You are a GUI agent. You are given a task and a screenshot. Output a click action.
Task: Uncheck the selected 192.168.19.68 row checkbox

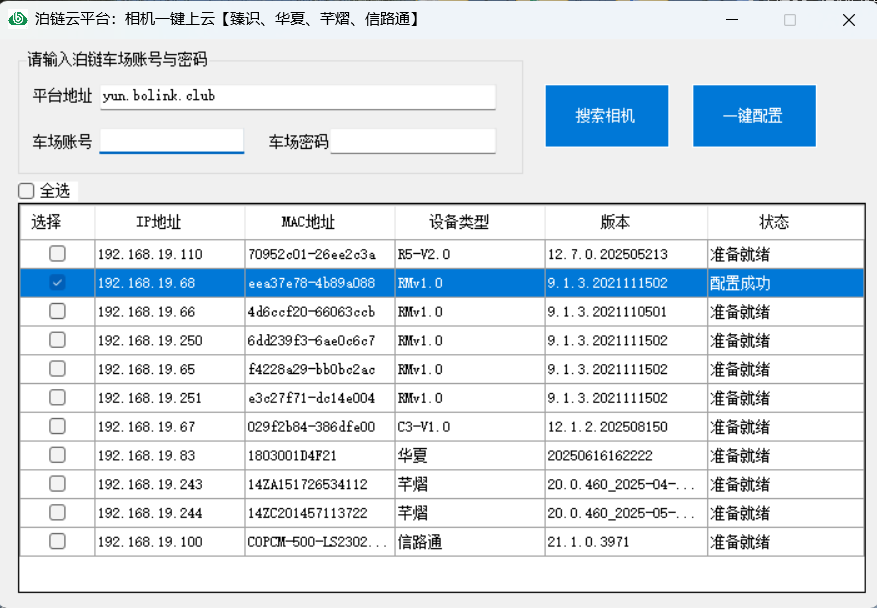(x=58, y=283)
